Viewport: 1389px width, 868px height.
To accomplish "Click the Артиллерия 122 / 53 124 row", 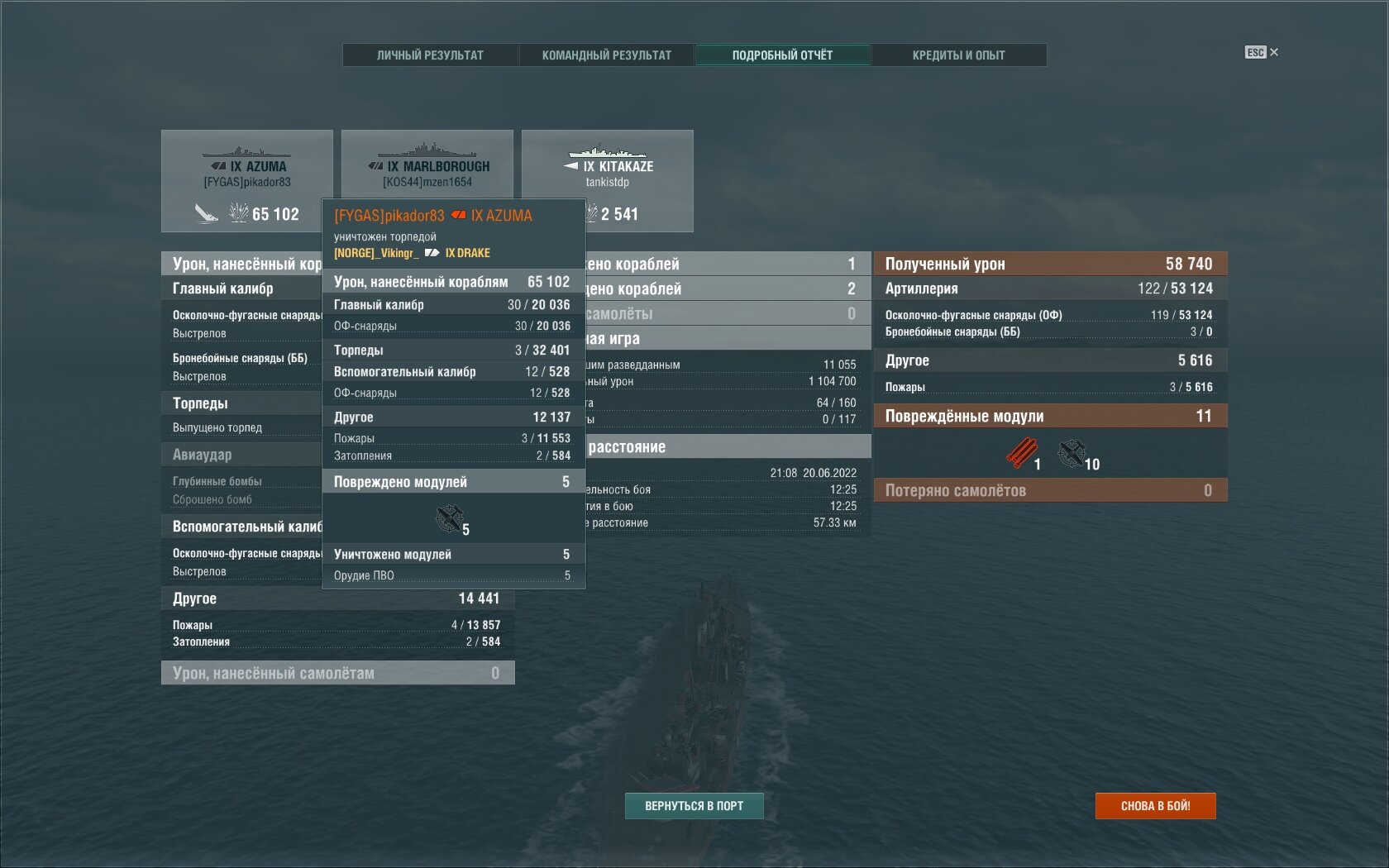I will point(1050,289).
